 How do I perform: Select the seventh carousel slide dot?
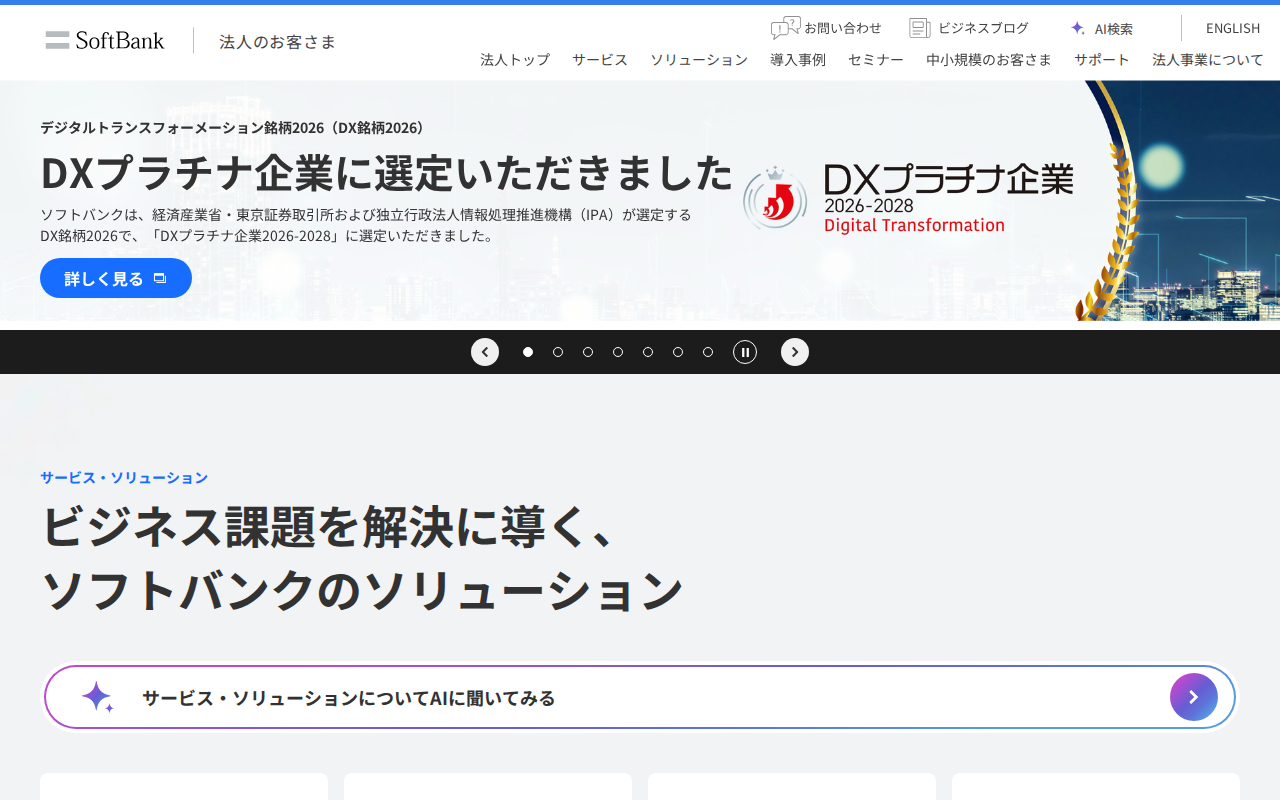tap(708, 352)
